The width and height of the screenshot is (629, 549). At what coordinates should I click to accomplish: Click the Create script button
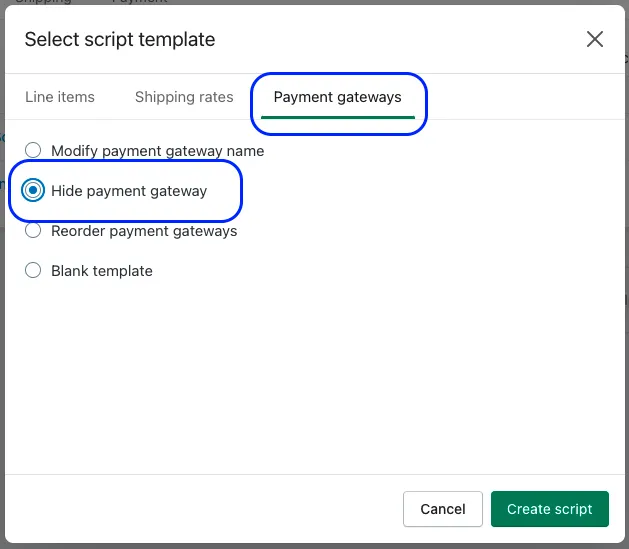(550, 509)
